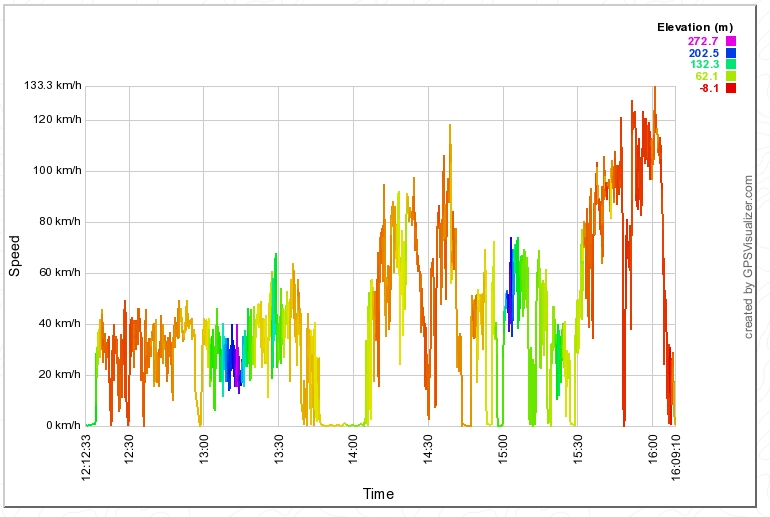Click the 16:09:10 end time label

pyautogui.click(x=676, y=456)
